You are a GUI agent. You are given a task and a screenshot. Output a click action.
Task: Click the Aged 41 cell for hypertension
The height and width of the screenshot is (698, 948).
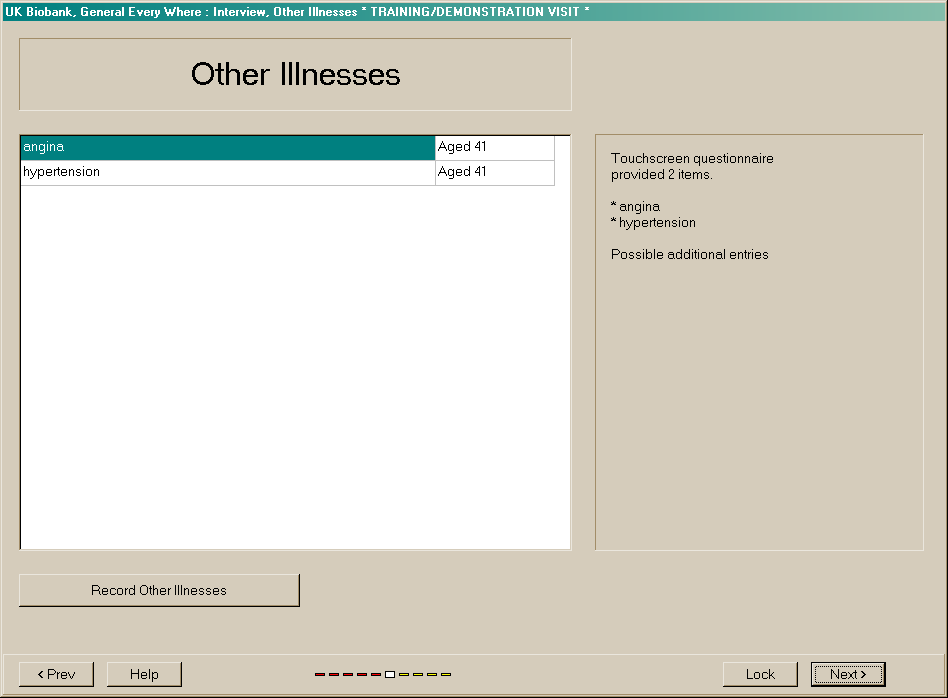[x=494, y=173]
